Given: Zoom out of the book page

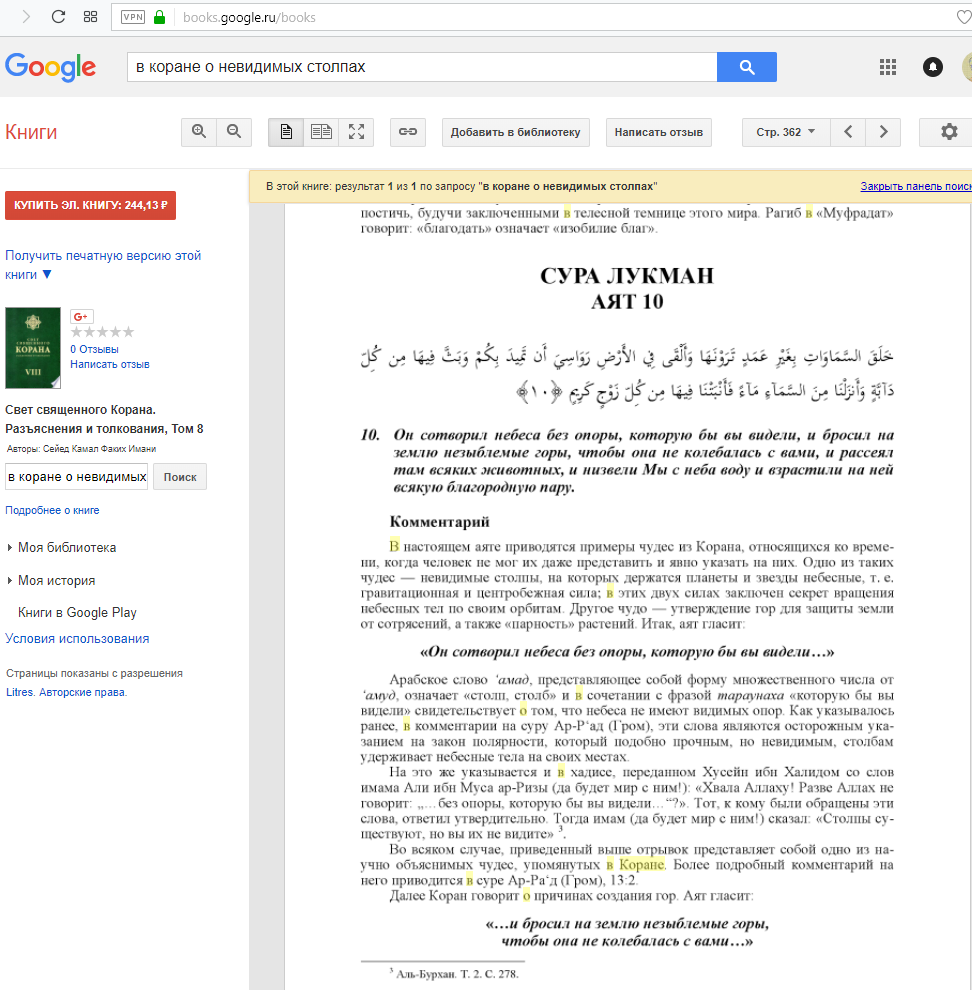Looking at the screenshot, I should 234,132.
